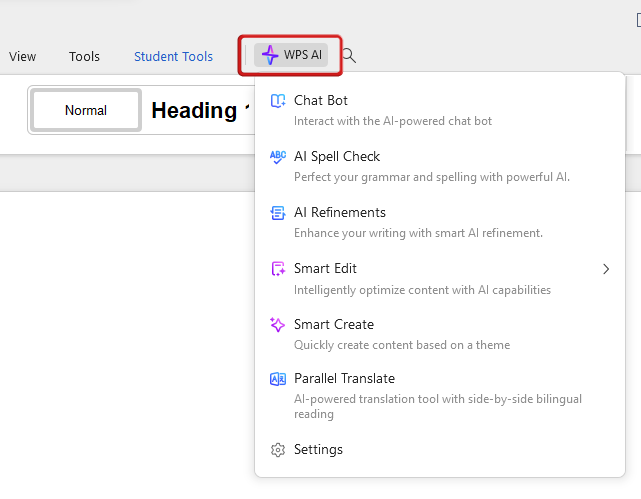Select the Chat Bot menu entry
Screen dimensions: 641x499
tap(439, 110)
